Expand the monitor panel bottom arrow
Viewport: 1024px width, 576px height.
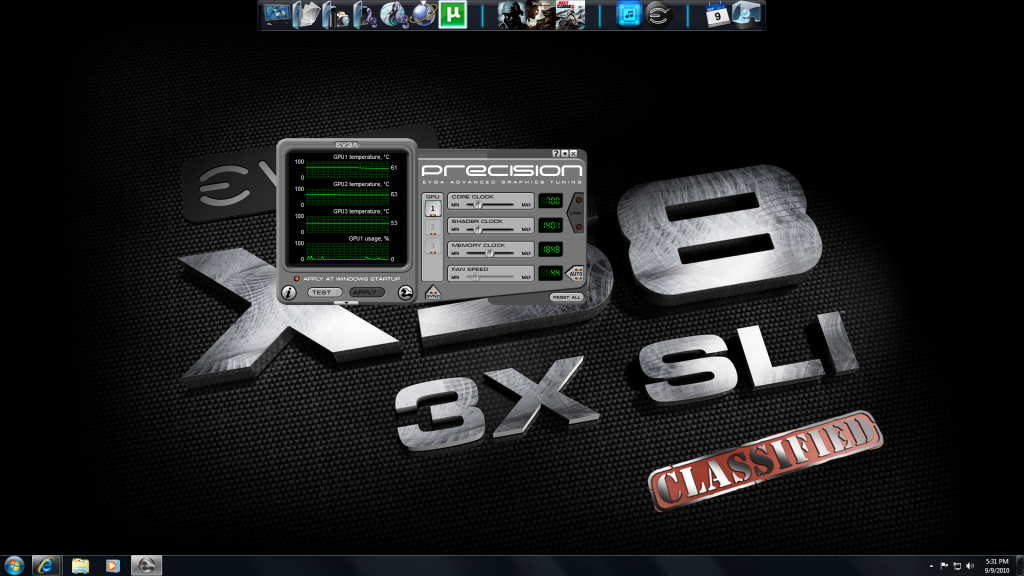(x=345, y=303)
